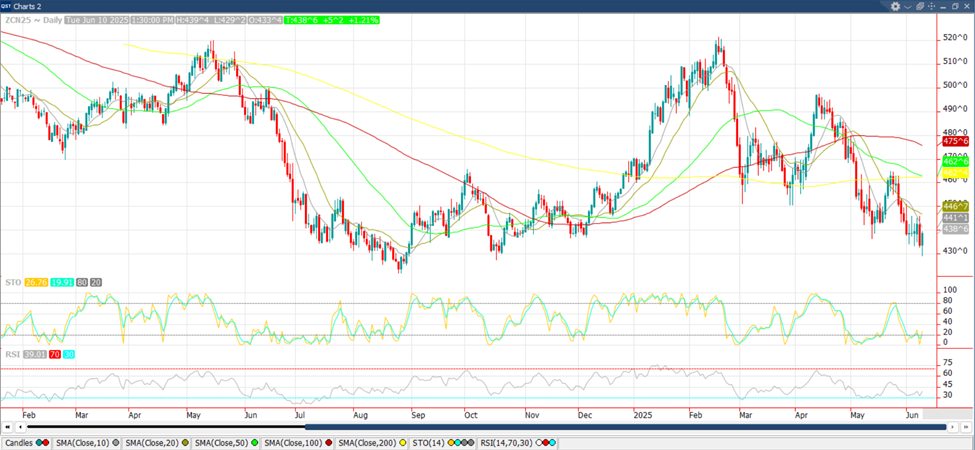Viewport: 975px width, 450px height.
Task: Click the RSI(14,70,30) indicator dots
Action: 548,441
